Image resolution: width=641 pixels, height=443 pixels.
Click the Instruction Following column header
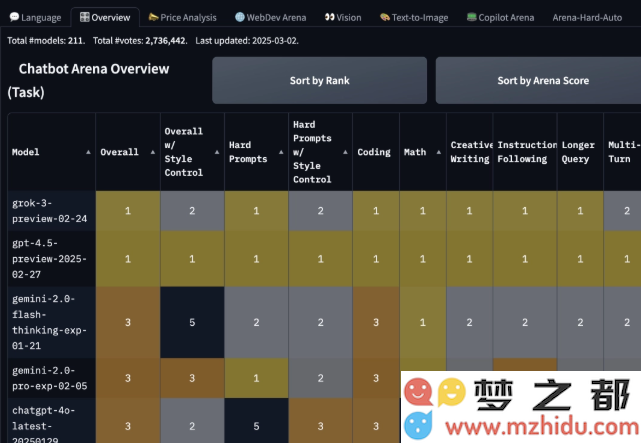pyautogui.click(x=525, y=152)
